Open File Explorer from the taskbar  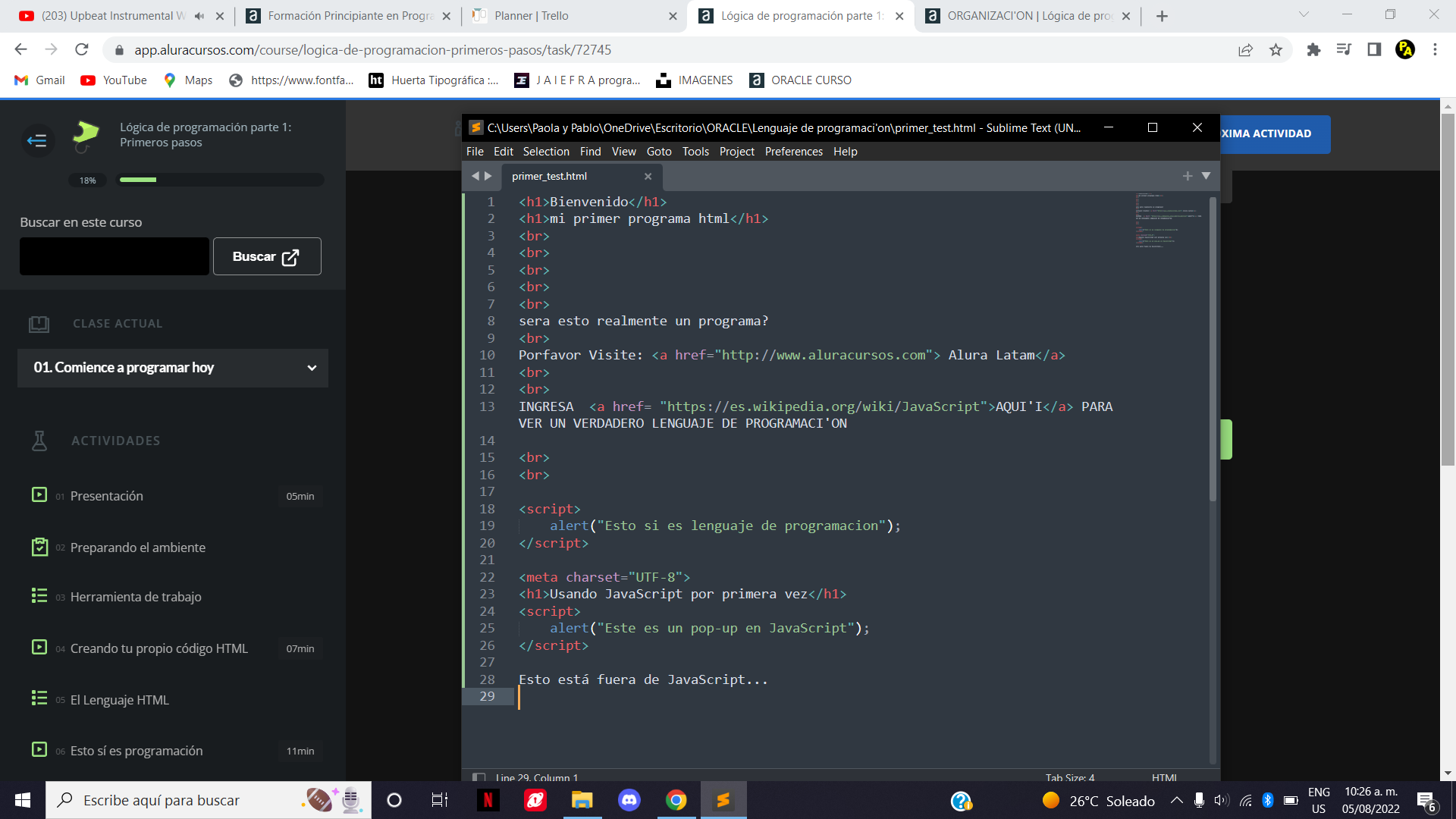(582, 800)
